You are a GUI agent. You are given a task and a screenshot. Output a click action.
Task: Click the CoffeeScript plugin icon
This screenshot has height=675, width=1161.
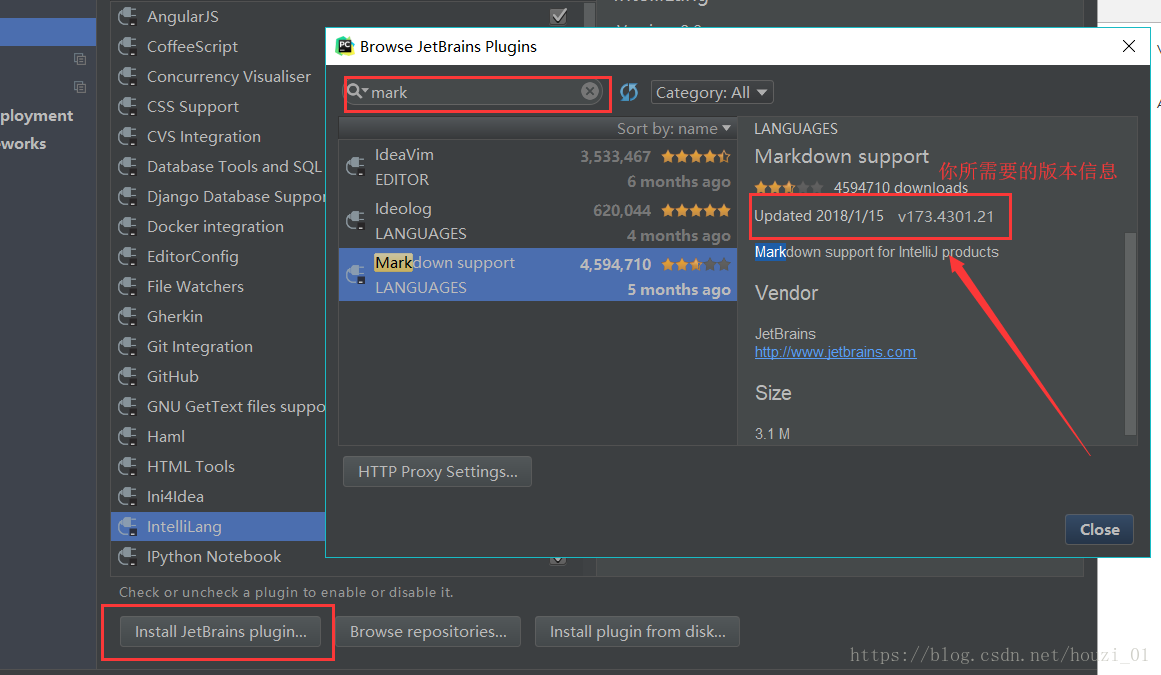pos(127,47)
